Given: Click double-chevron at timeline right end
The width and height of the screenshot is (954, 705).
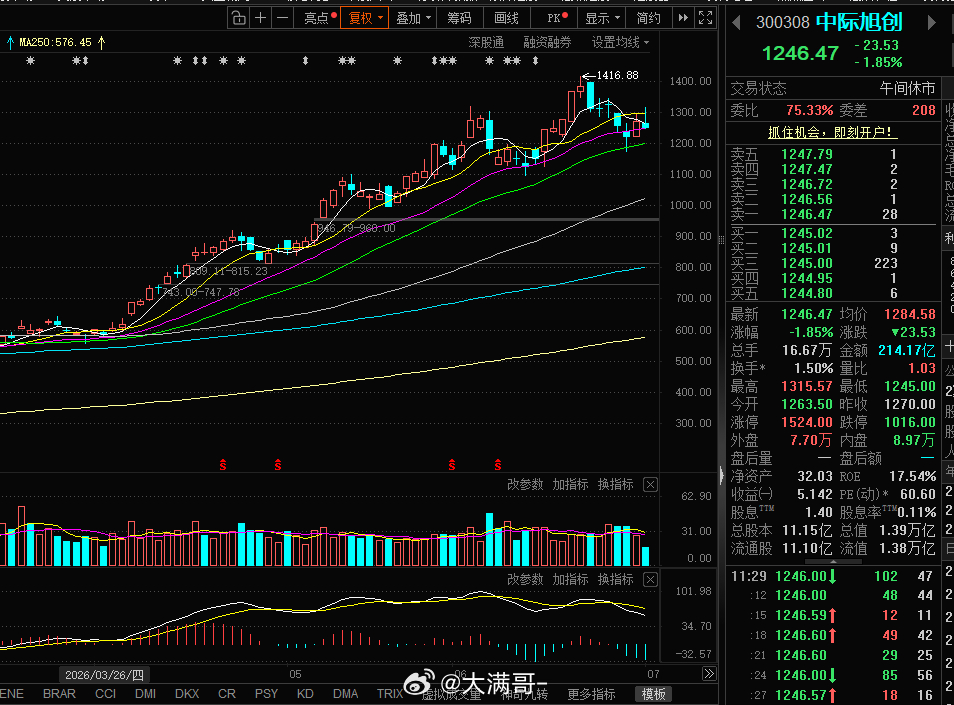Looking at the screenshot, I should coord(709,674).
